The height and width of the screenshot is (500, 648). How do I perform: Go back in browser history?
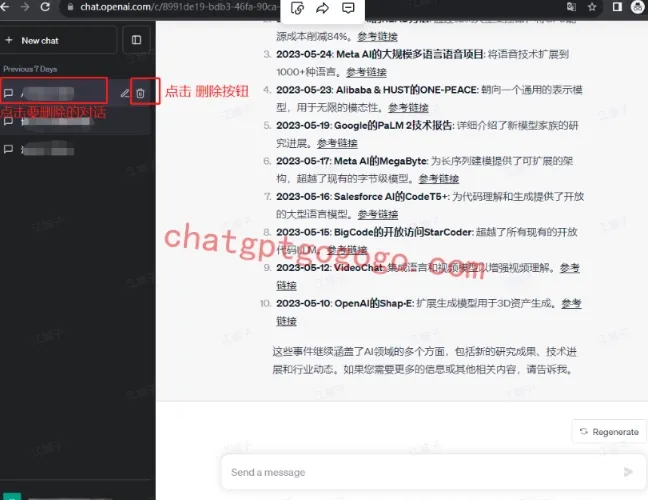(5, 7)
